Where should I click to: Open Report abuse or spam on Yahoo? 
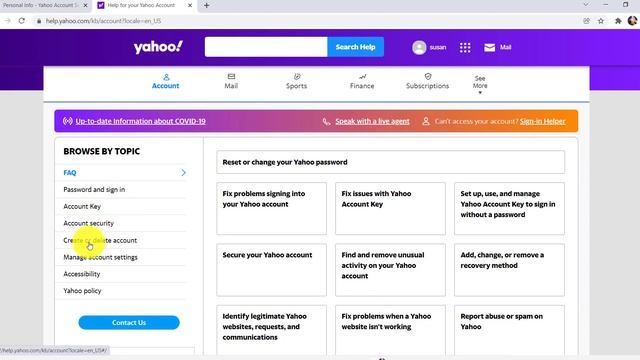point(509,330)
